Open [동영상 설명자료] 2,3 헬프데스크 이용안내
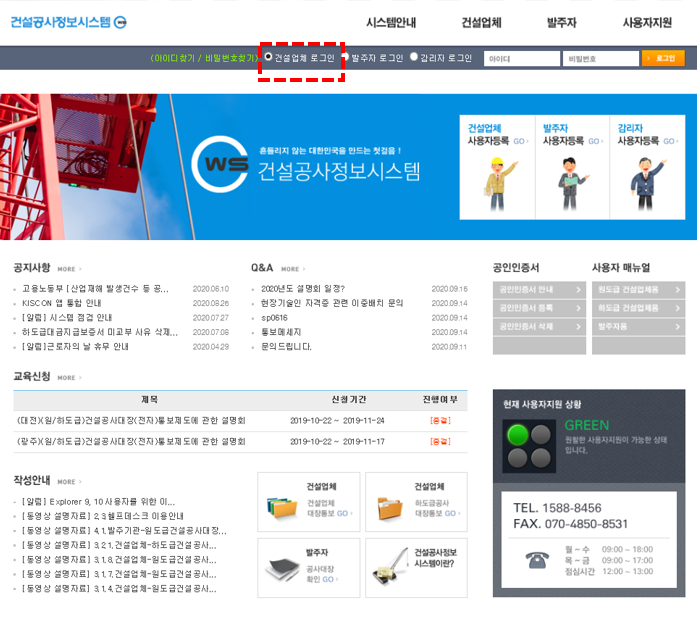The height and width of the screenshot is (621, 697). (x=103, y=516)
